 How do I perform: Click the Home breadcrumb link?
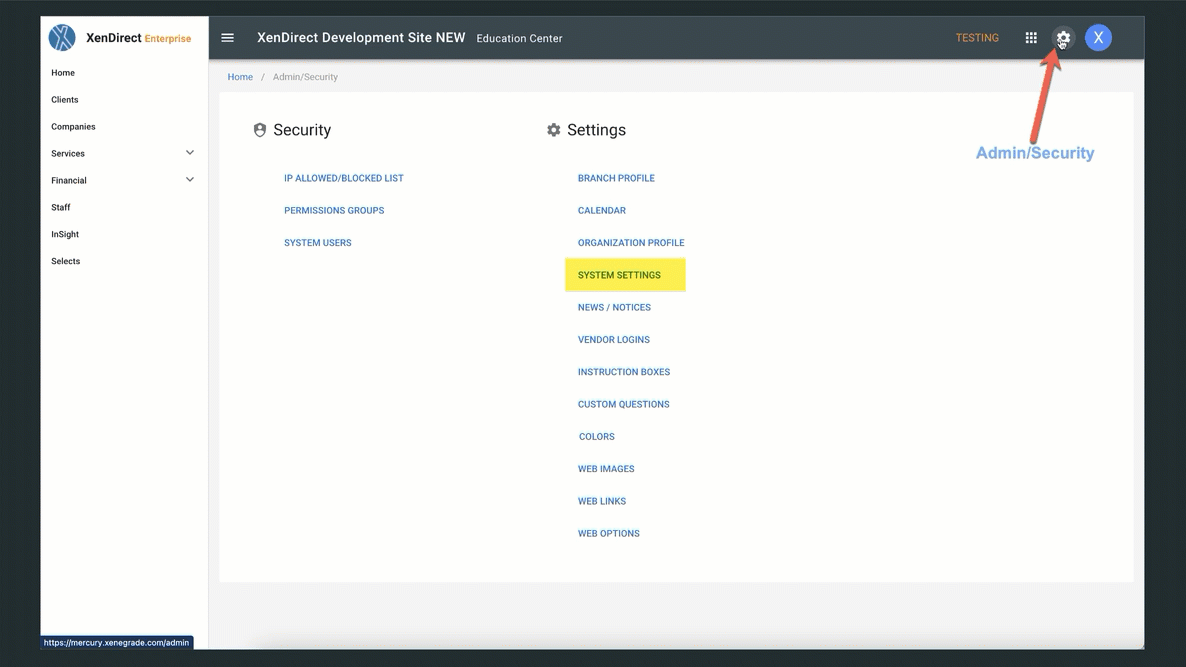(x=240, y=77)
